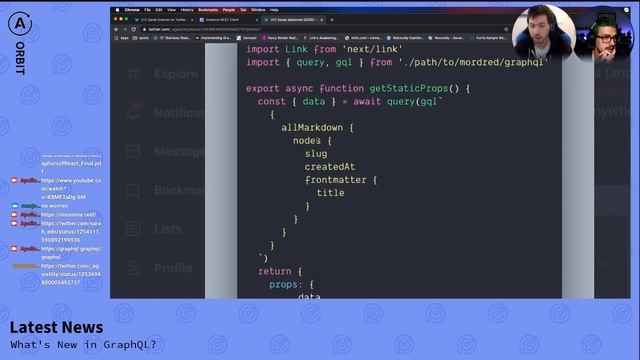Click Notifications bell in Twitter sidebar
Screen dimensions: 640x360
pyautogui.click(x=134, y=112)
